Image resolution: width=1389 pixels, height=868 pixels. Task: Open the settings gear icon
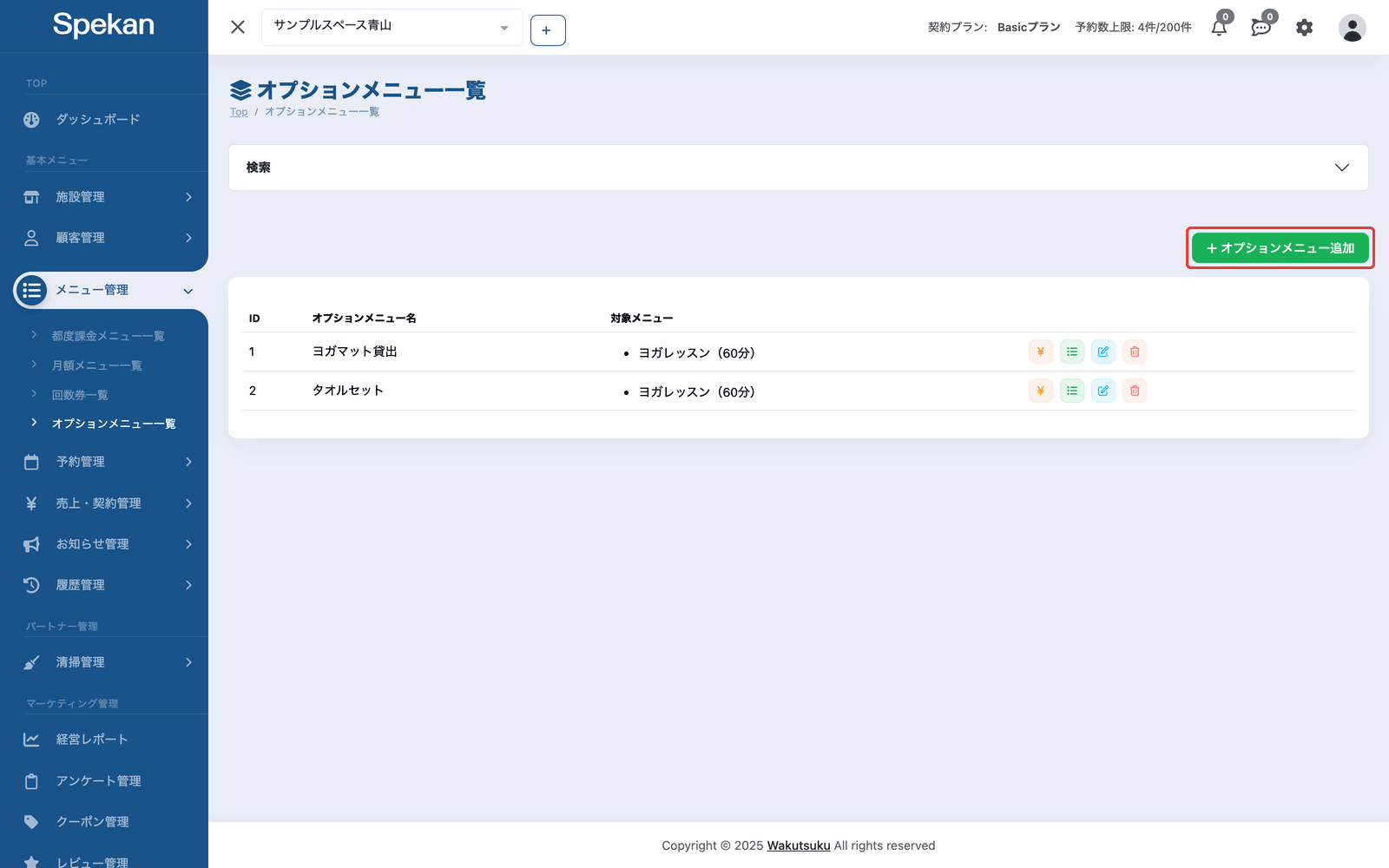(1304, 28)
